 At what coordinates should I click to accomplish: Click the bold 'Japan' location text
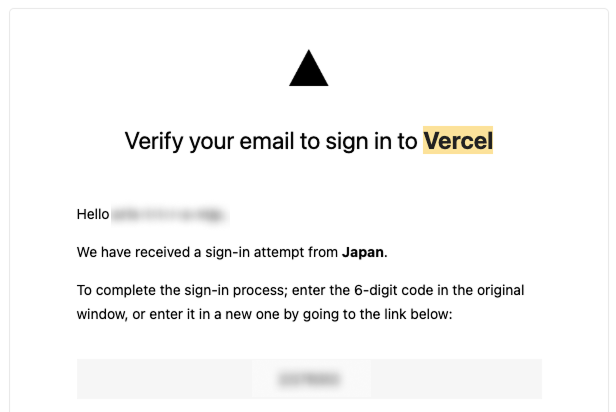363,252
